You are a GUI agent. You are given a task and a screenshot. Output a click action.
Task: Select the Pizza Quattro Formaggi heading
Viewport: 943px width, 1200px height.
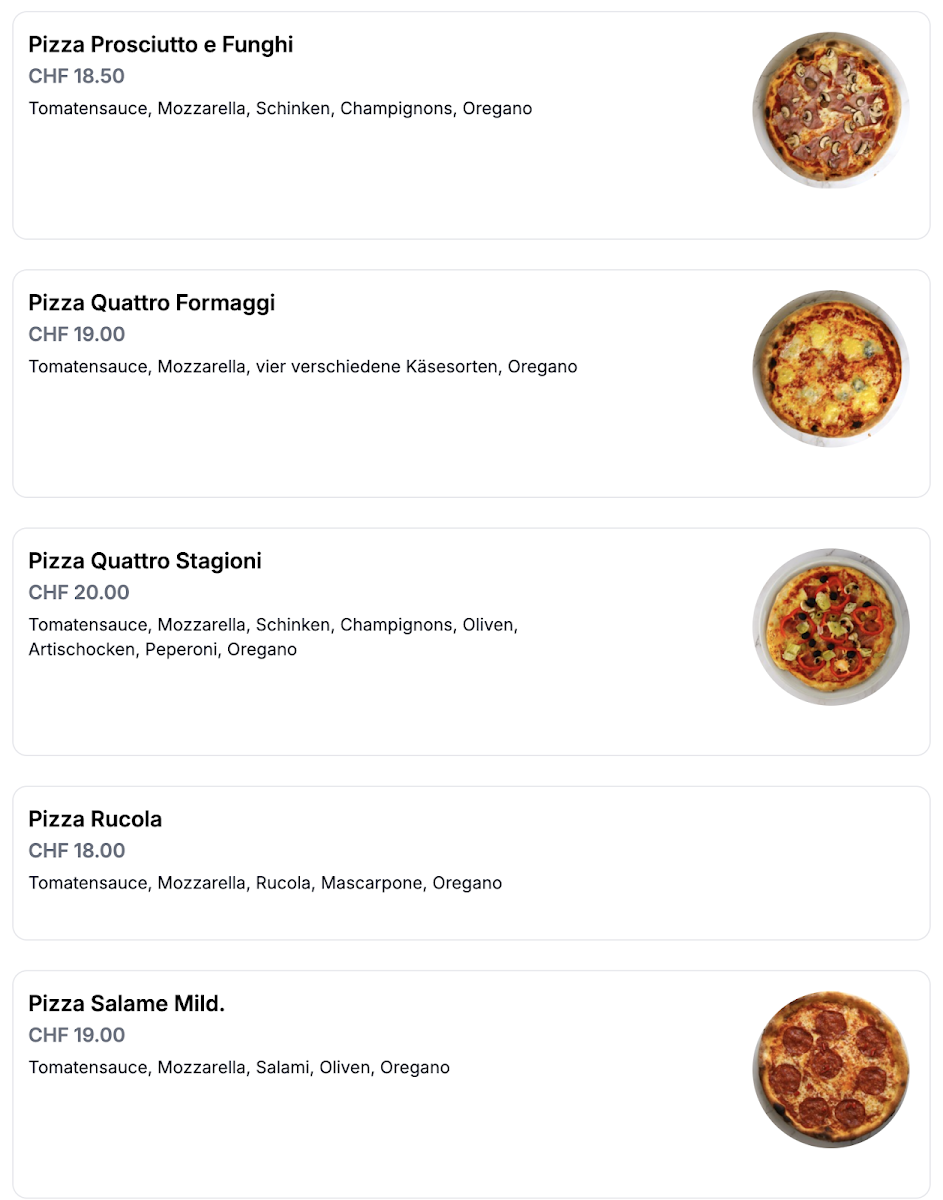click(151, 303)
